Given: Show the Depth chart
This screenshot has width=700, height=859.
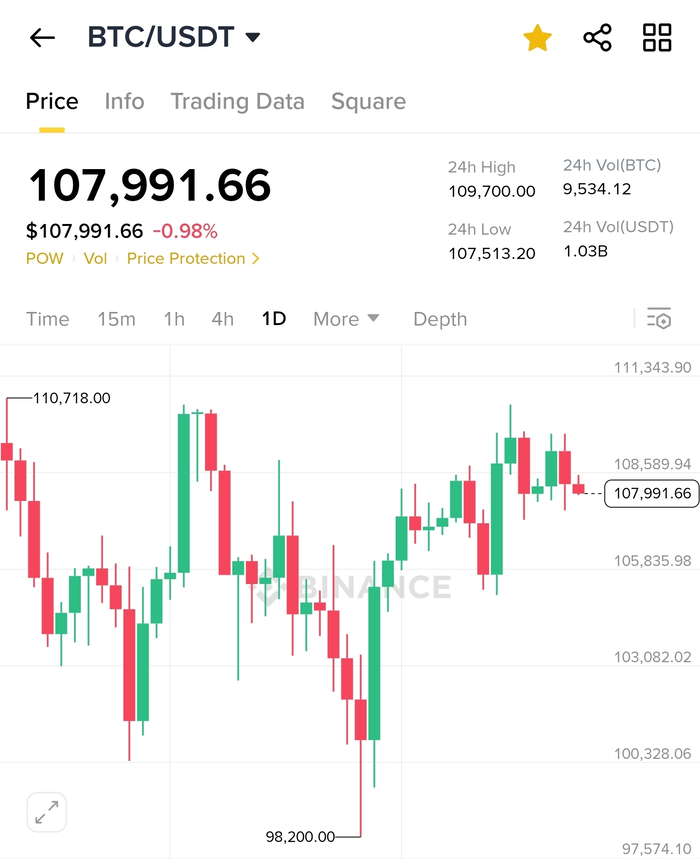Looking at the screenshot, I should click(440, 319).
